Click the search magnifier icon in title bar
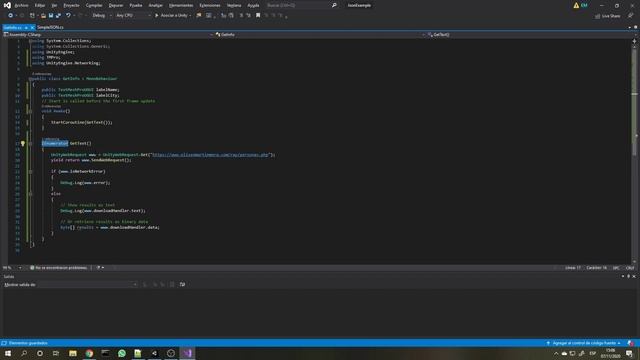 pos(334,5)
